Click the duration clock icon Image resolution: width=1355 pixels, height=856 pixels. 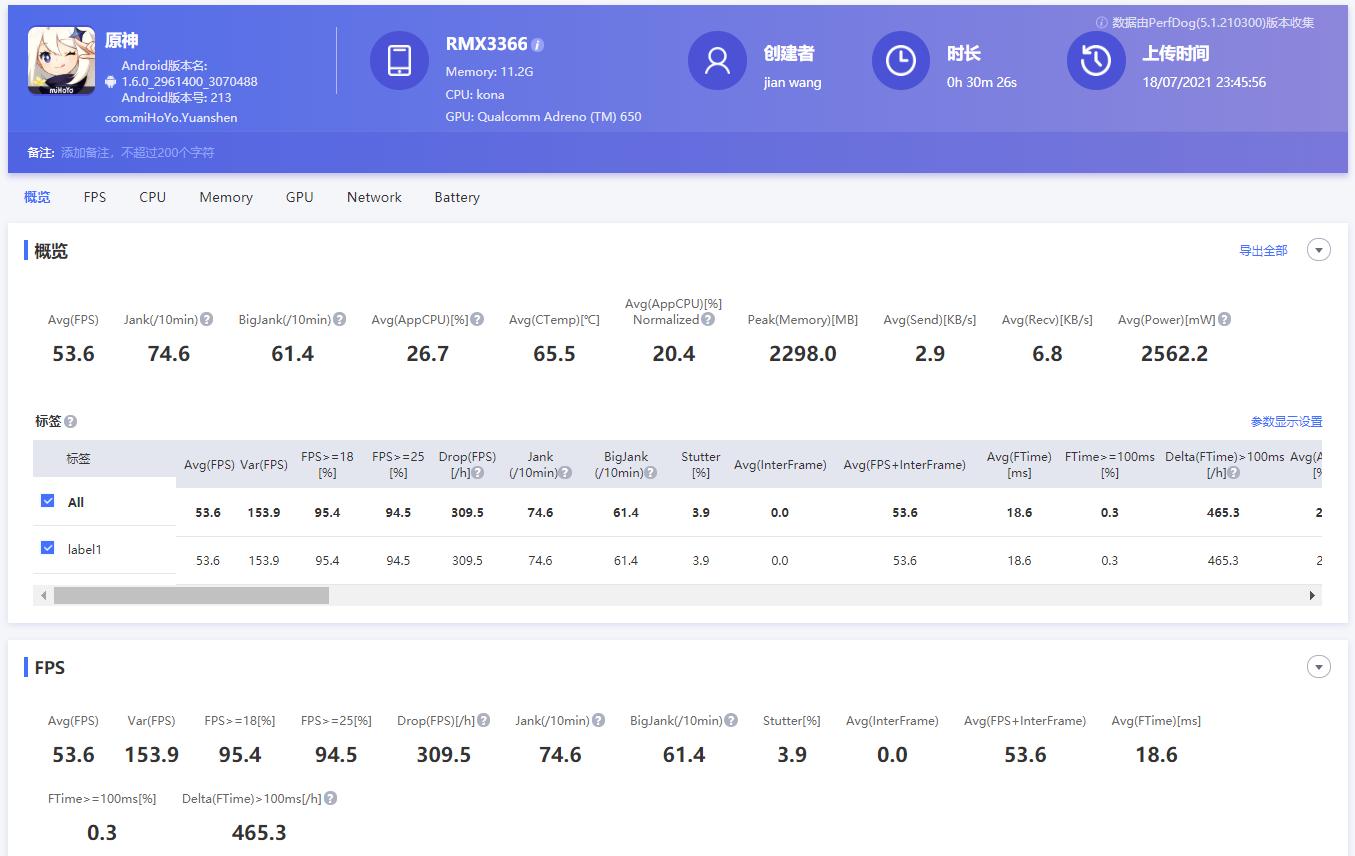(900, 61)
